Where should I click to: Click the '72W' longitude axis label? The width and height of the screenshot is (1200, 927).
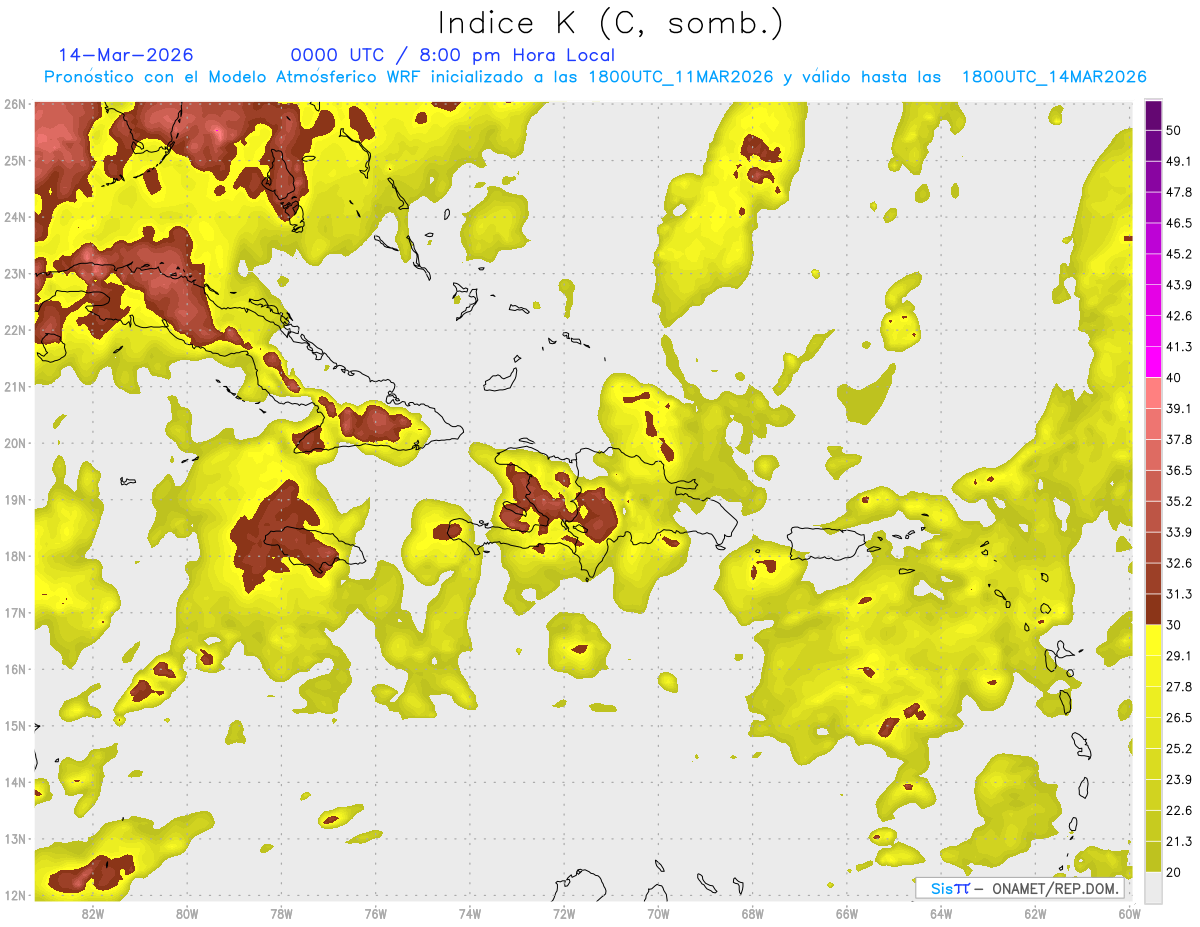pyautogui.click(x=564, y=914)
